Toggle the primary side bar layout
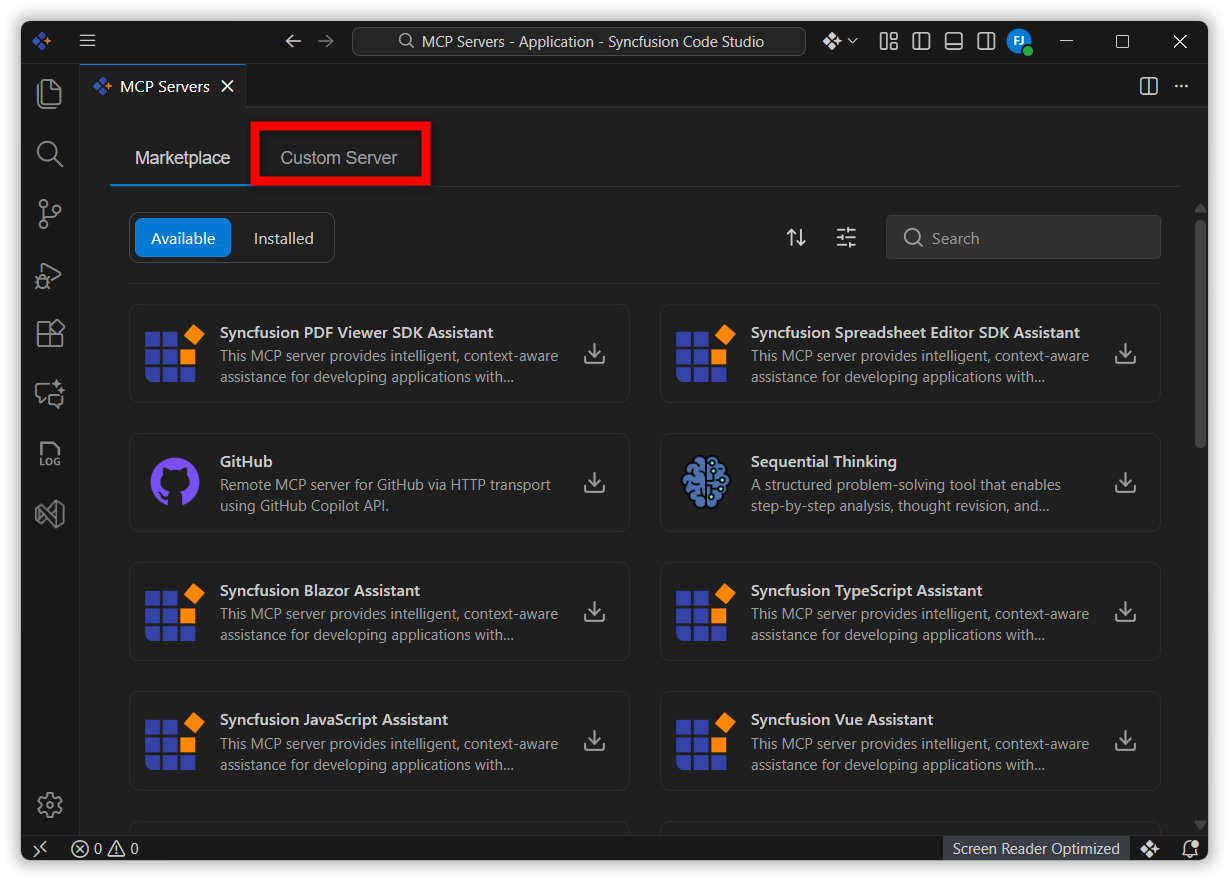The height and width of the screenshot is (881, 1229). (921, 41)
